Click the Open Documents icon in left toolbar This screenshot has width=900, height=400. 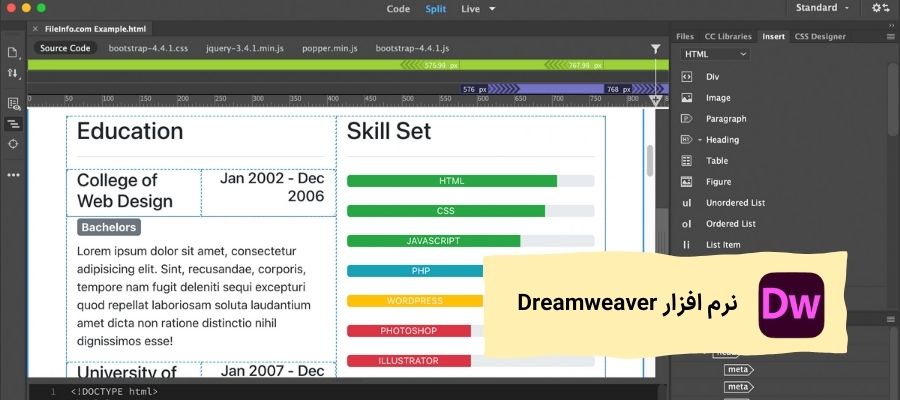point(13,52)
